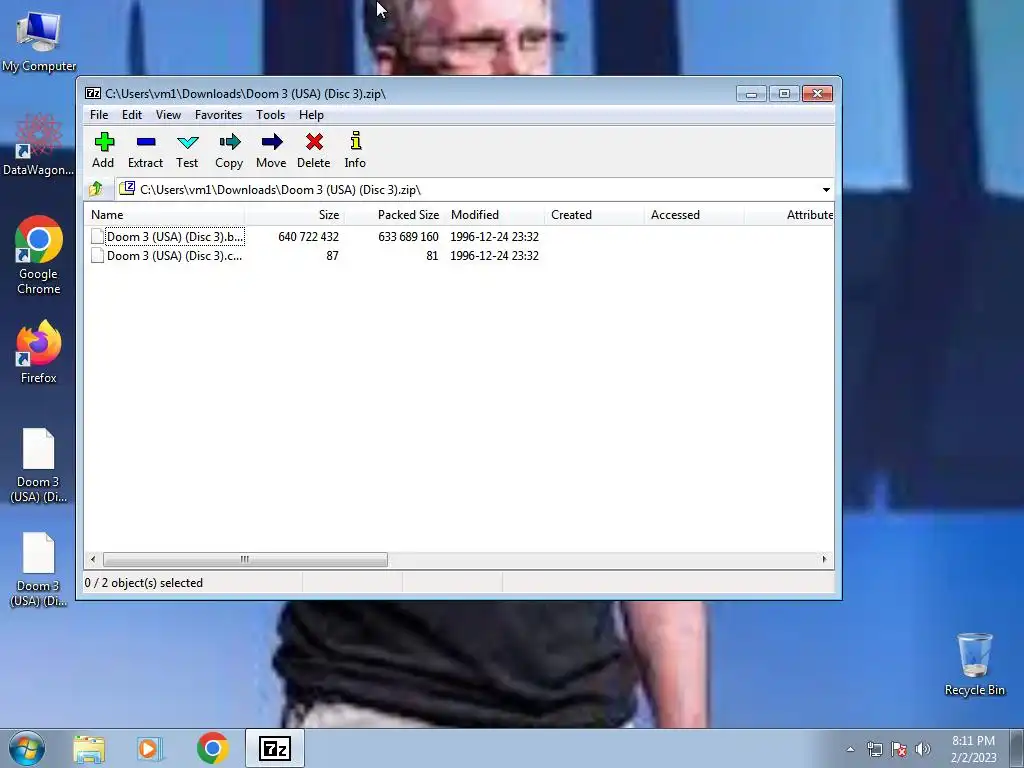
Task: Go up one folder level icon
Action: coord(96,189)
